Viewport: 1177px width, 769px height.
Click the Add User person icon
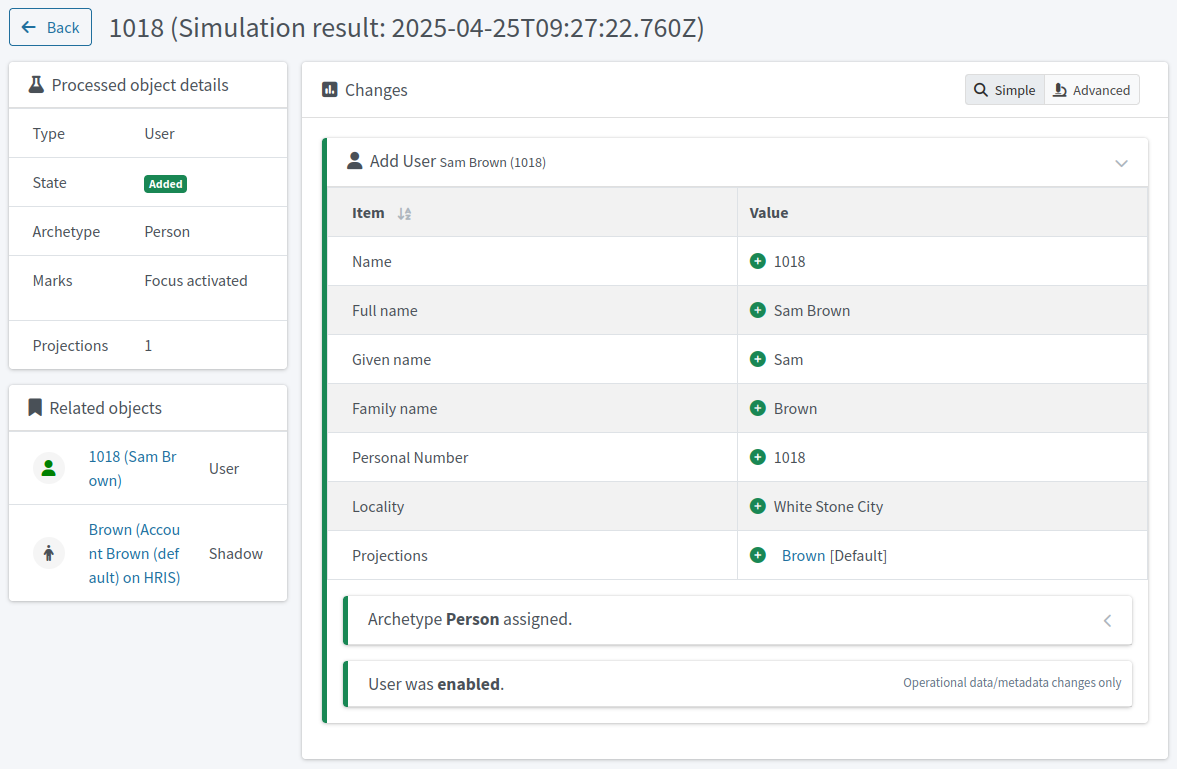(x=357, y=161)
